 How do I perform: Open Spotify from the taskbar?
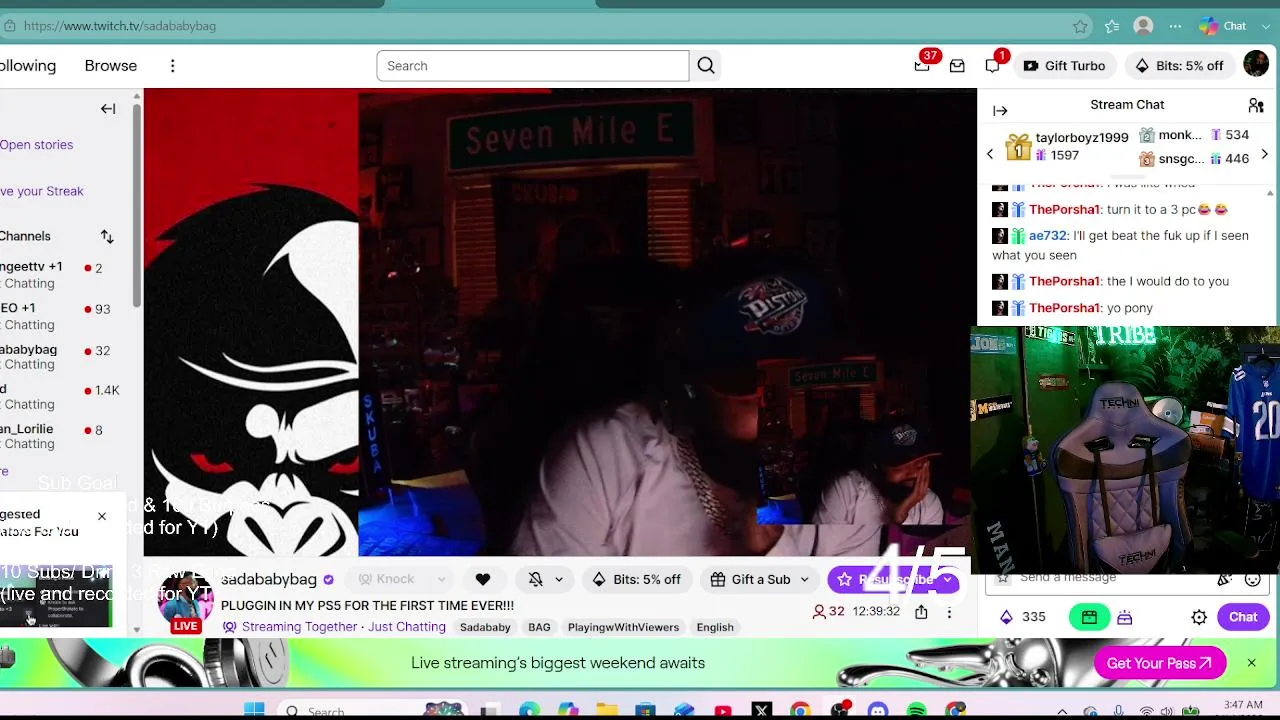(917, 711)
